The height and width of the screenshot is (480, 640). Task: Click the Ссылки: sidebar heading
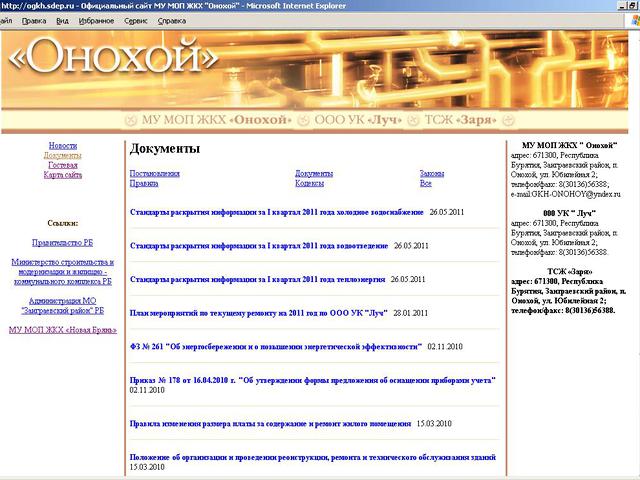62,223
